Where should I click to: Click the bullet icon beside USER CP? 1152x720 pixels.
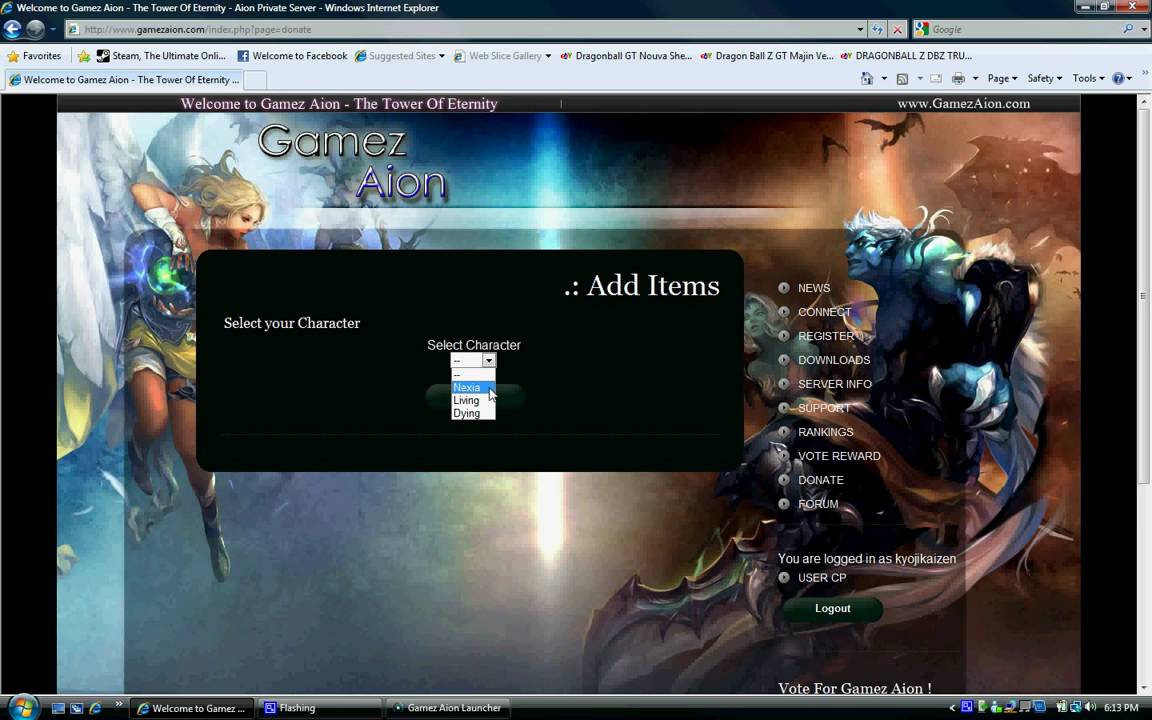[x=784, y=577]
